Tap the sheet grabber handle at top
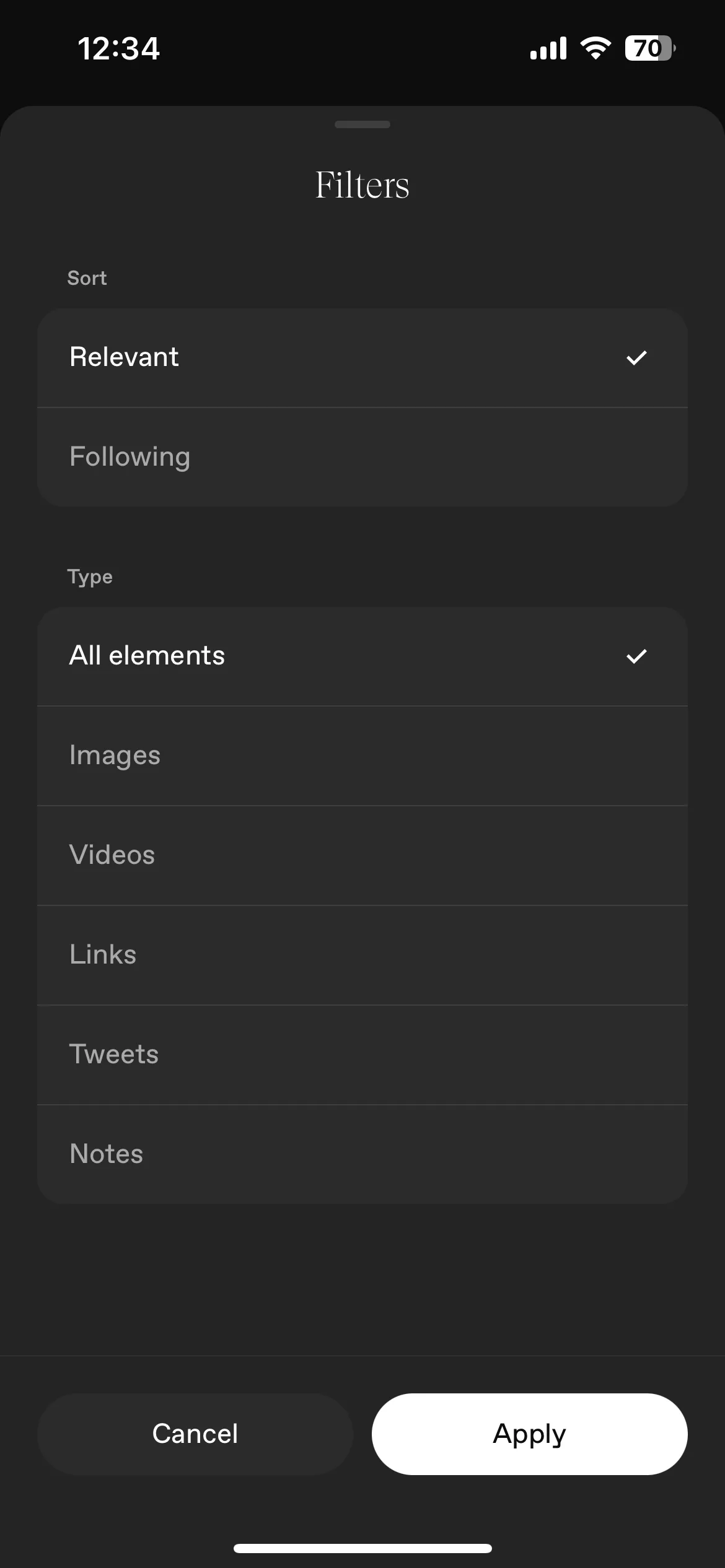Screen dimensions: 725x1568 (x=362, y=124)
